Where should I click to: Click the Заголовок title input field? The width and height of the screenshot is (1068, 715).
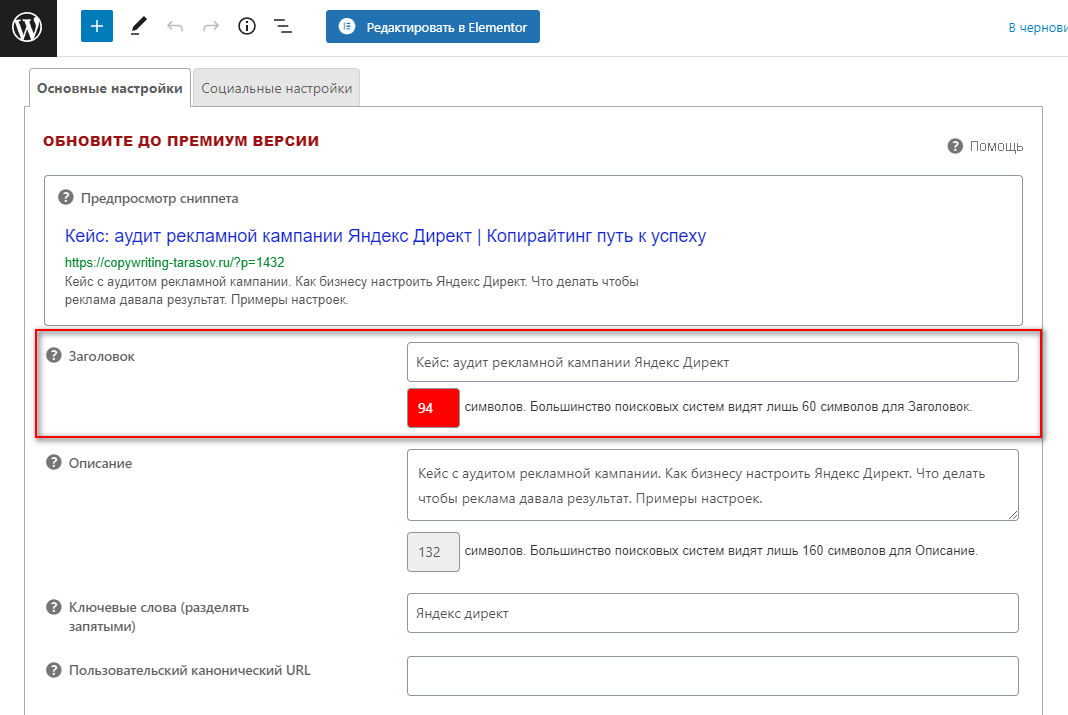click(712, 362)
